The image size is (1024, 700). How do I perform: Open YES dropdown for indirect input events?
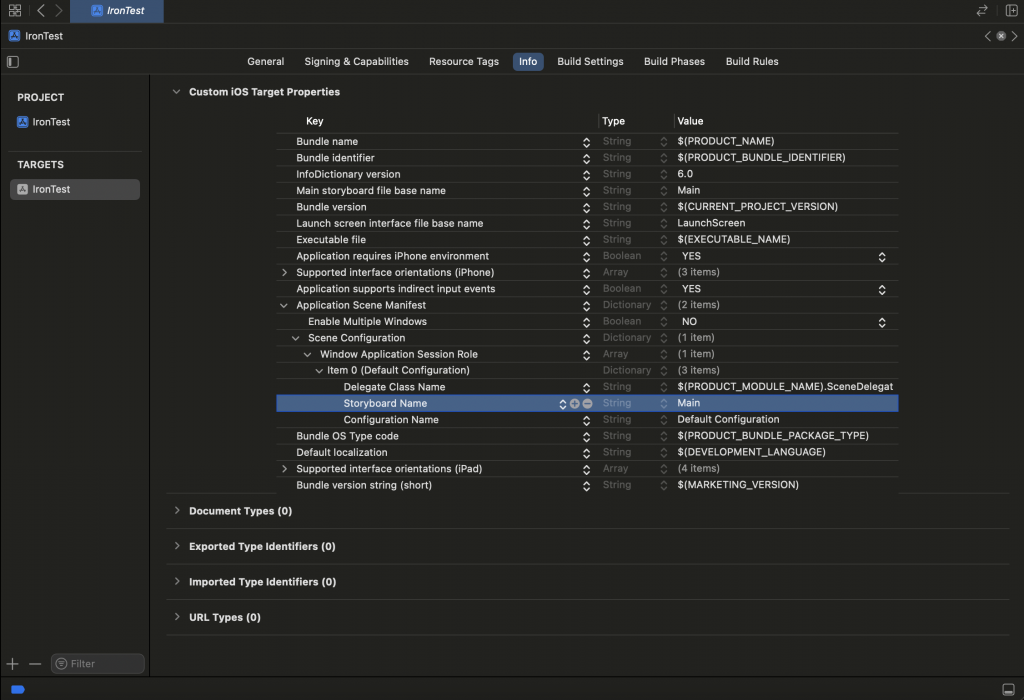(882, 289)
